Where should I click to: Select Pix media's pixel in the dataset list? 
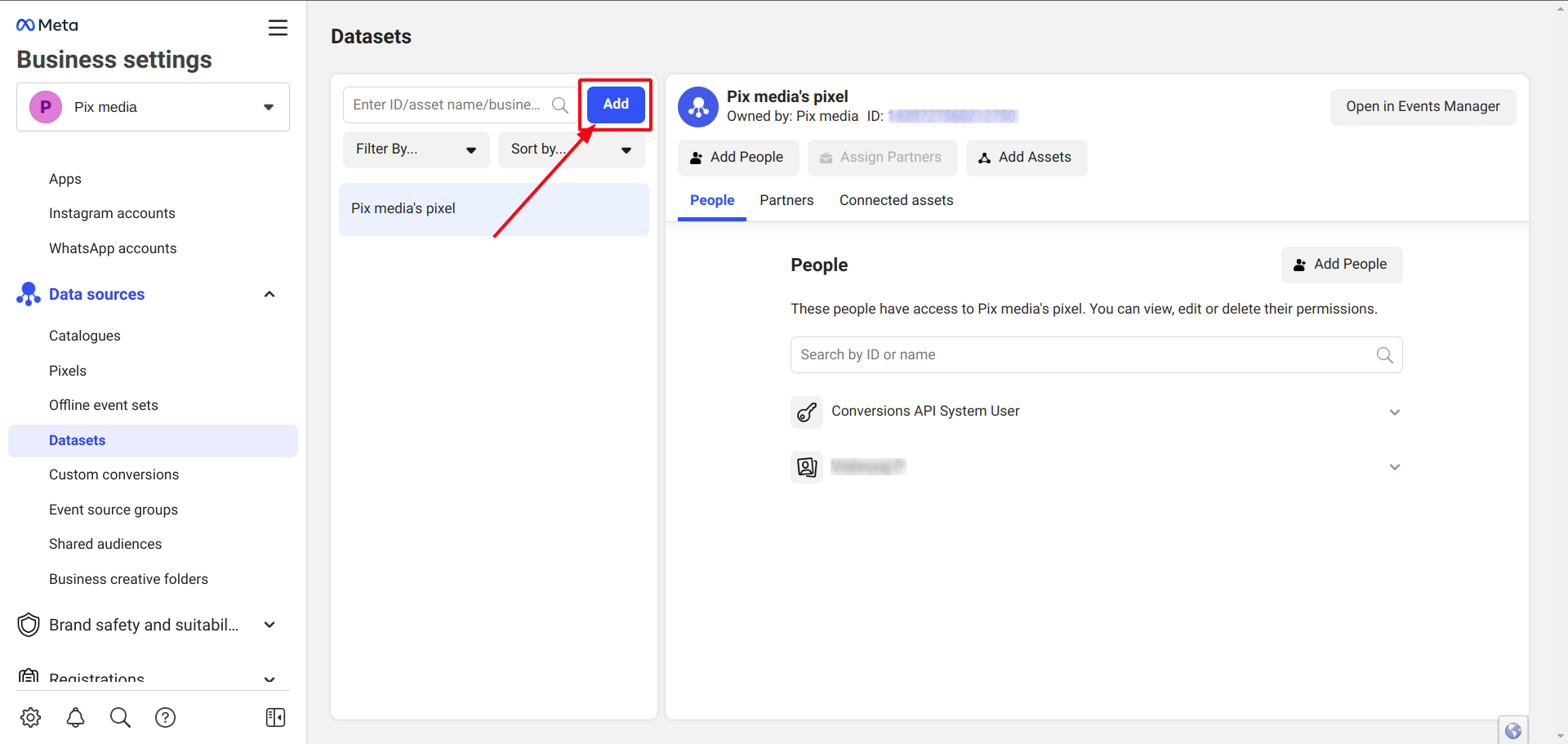point(494,209)
